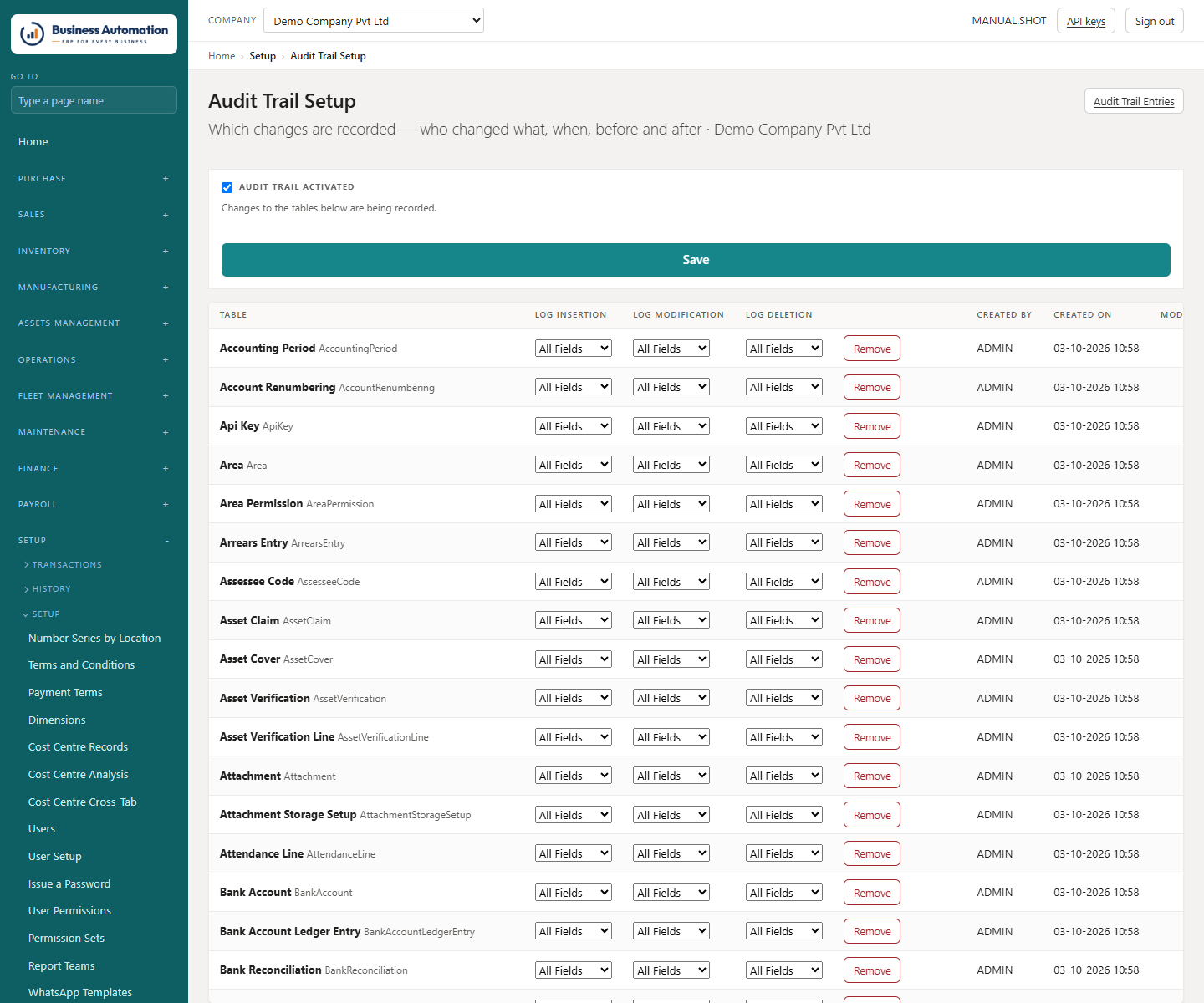Expand the Manufacturing menu plus icon
Viewport: 1204px width, 1003px height.
pos(166,288)
